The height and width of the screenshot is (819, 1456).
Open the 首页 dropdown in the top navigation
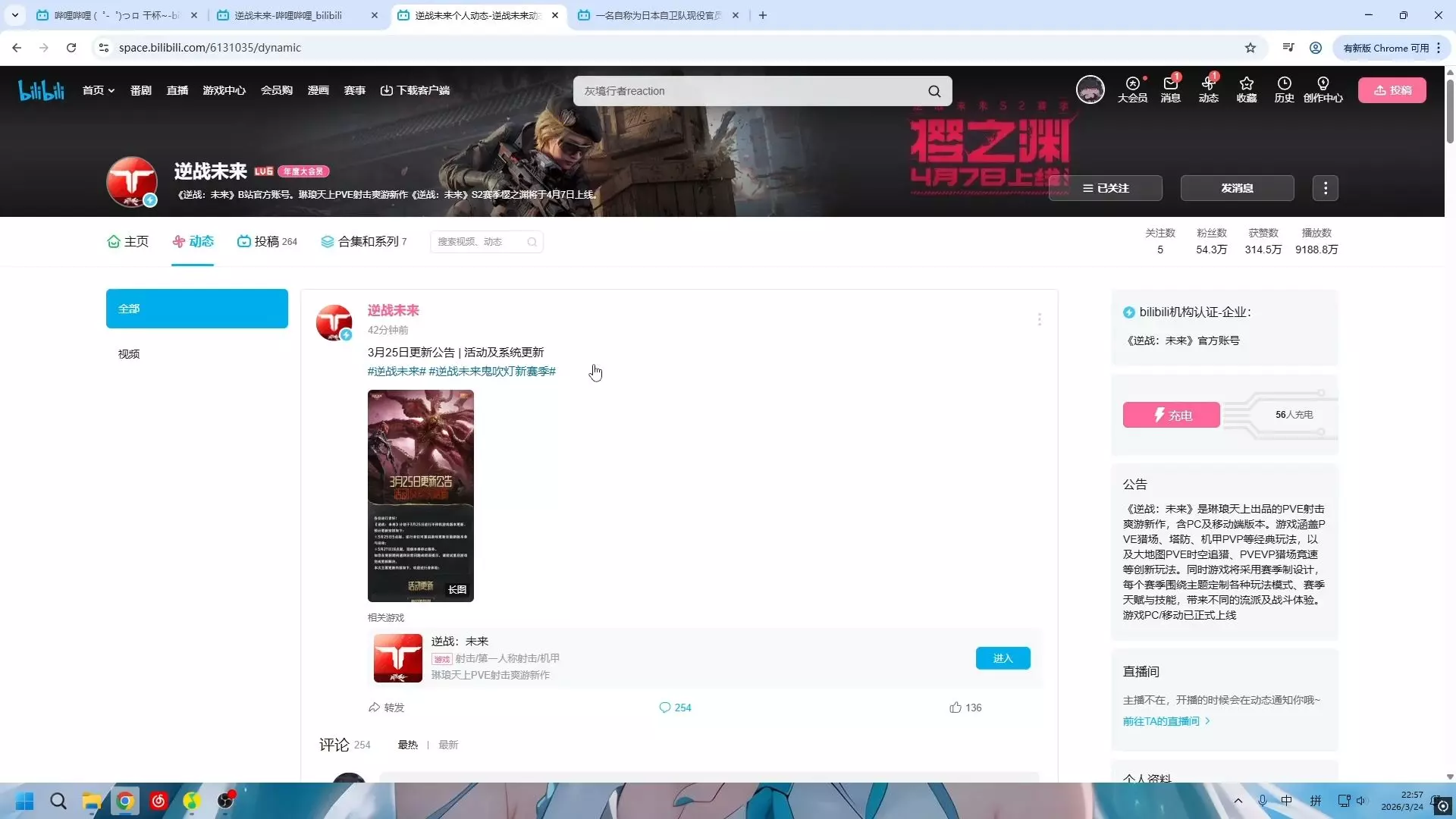tap(99, 91)
